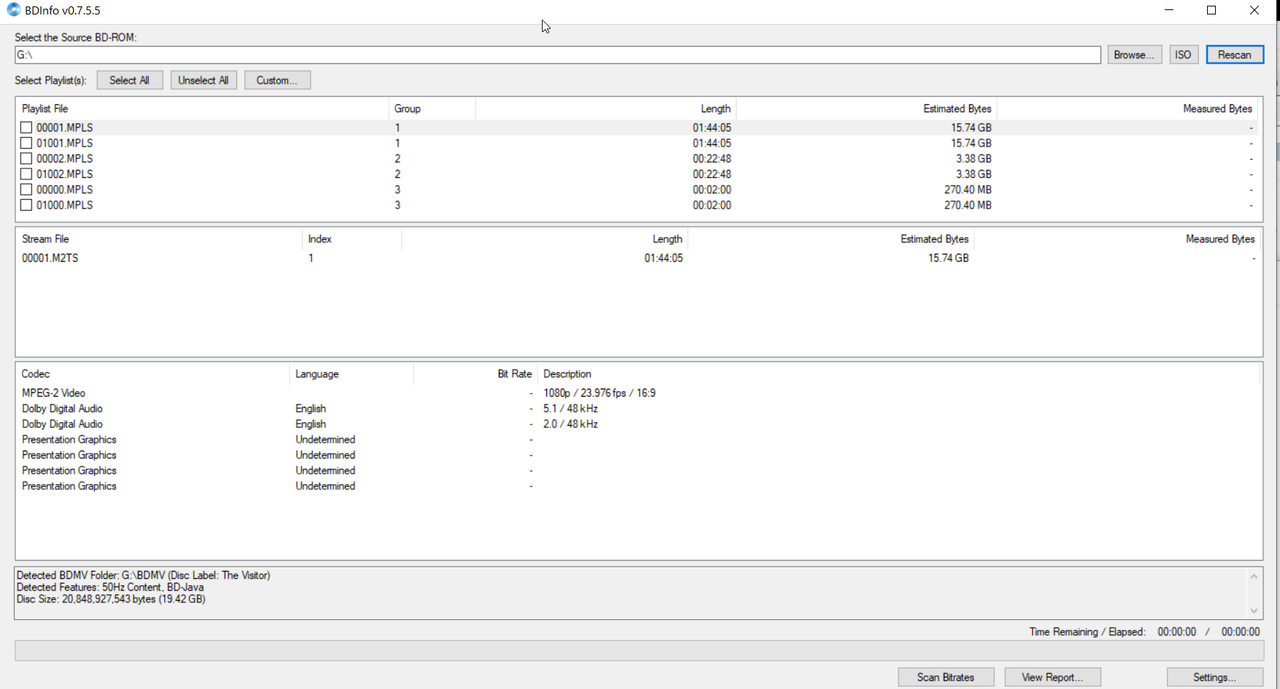Screen dimensions: 1280x689
Task: Click the Browse... button
Action: 1134,55
